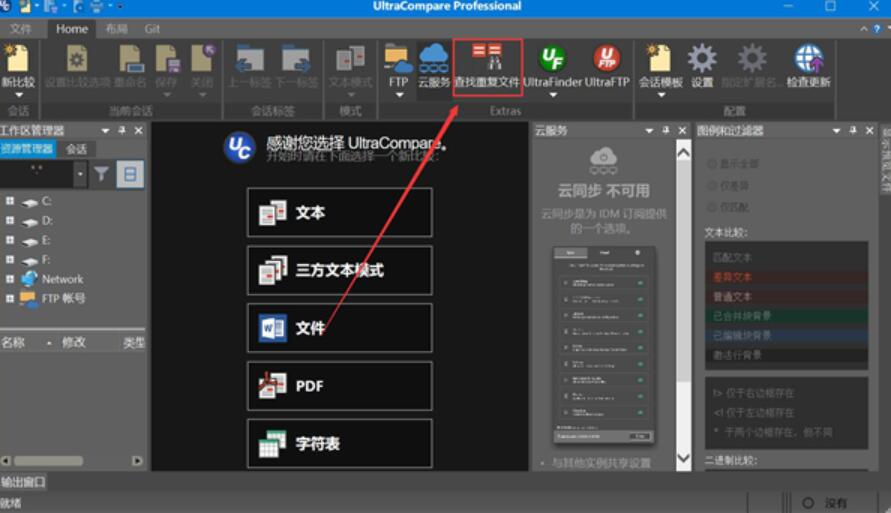Image resolution: width=891 pixels, height=513 pixels.
Task: Click the 关闭 close session icon
Action: (202, 58)
